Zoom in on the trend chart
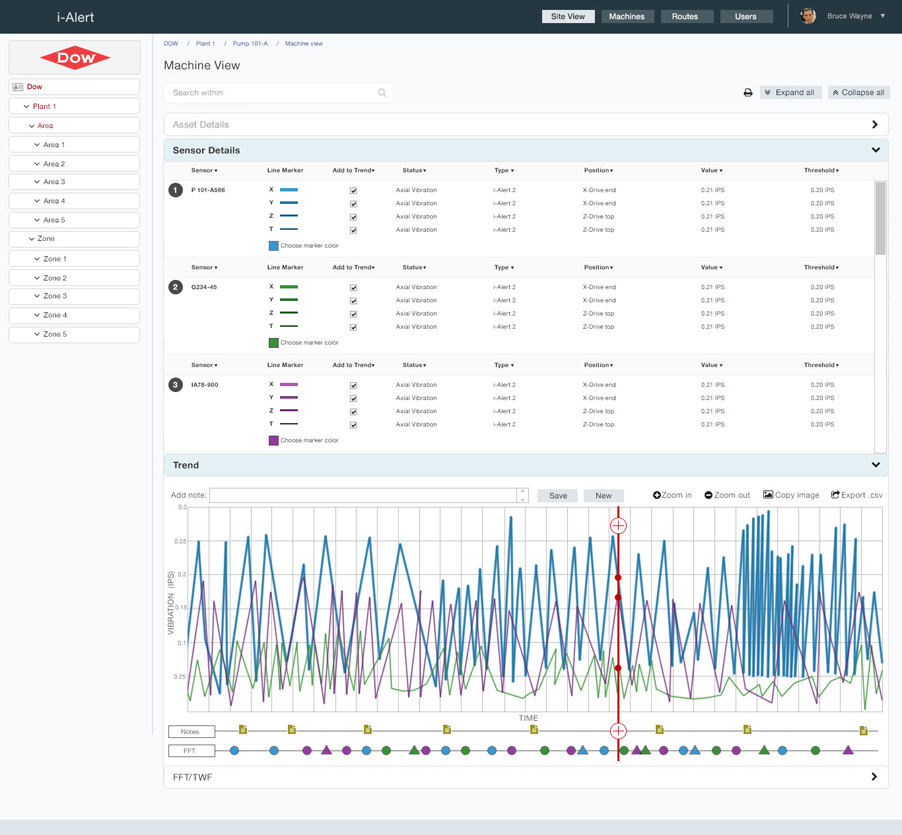Screen dimensions: 902x835 coord(672,495)
